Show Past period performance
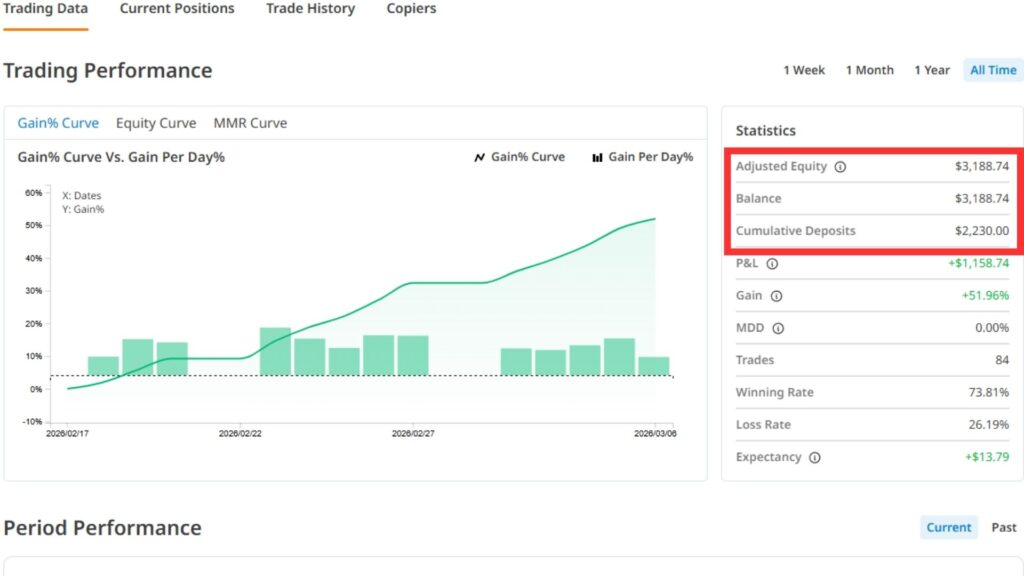 click(1003, 527)
